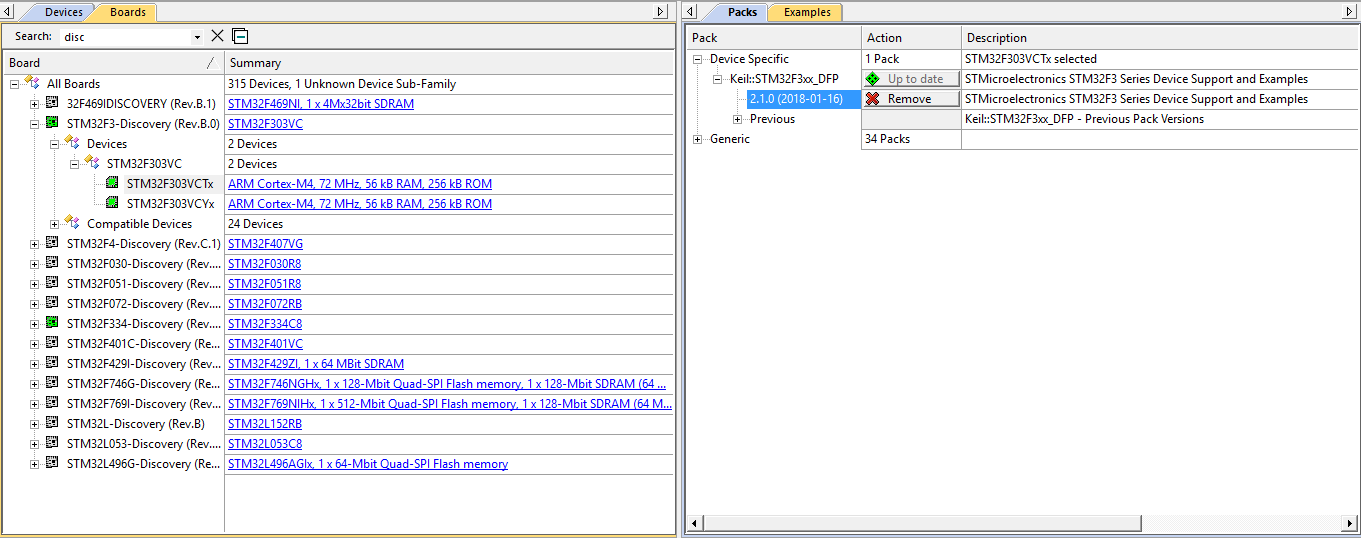Click the STM32L-Discovery board icon
Screen dimensions: 1361x538
pos(52,424)
